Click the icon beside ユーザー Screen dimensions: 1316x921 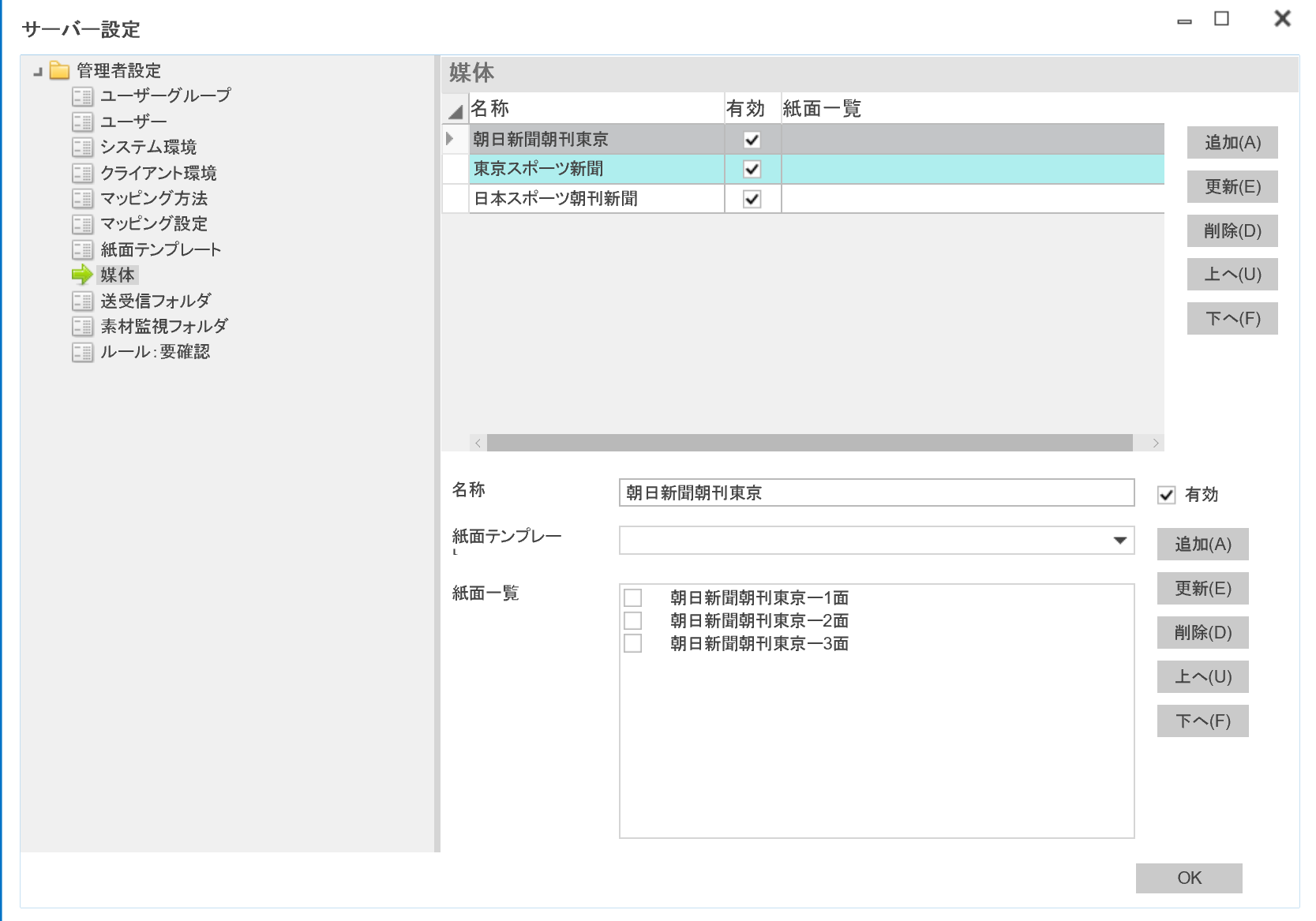click(x=83, y=122)
